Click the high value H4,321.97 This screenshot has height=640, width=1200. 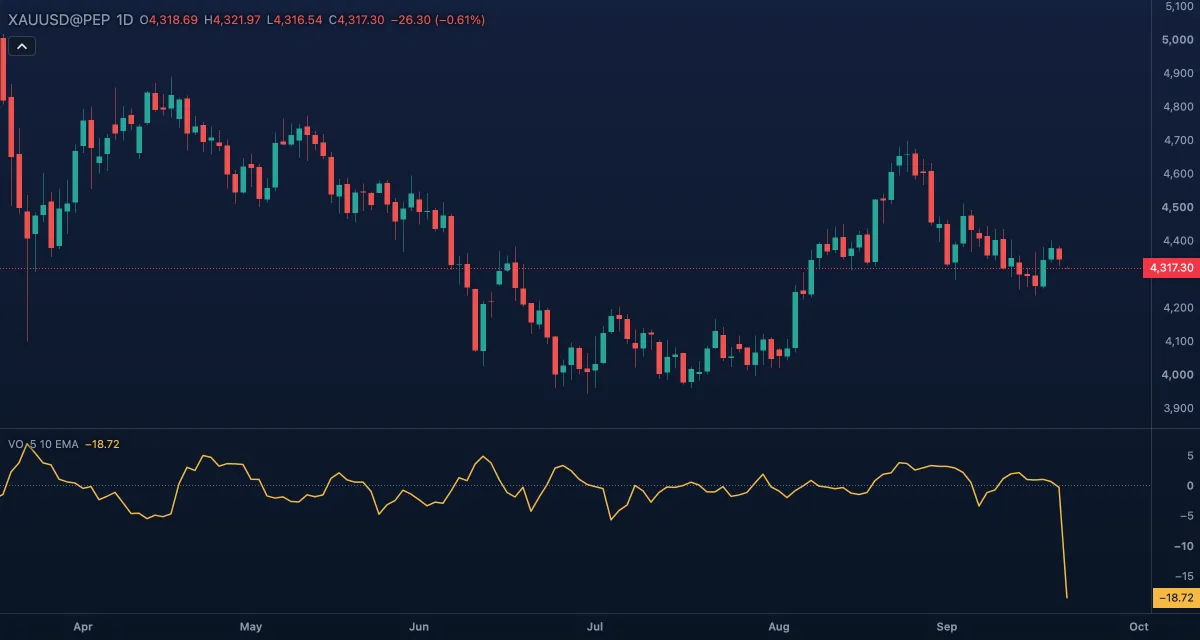232,20
